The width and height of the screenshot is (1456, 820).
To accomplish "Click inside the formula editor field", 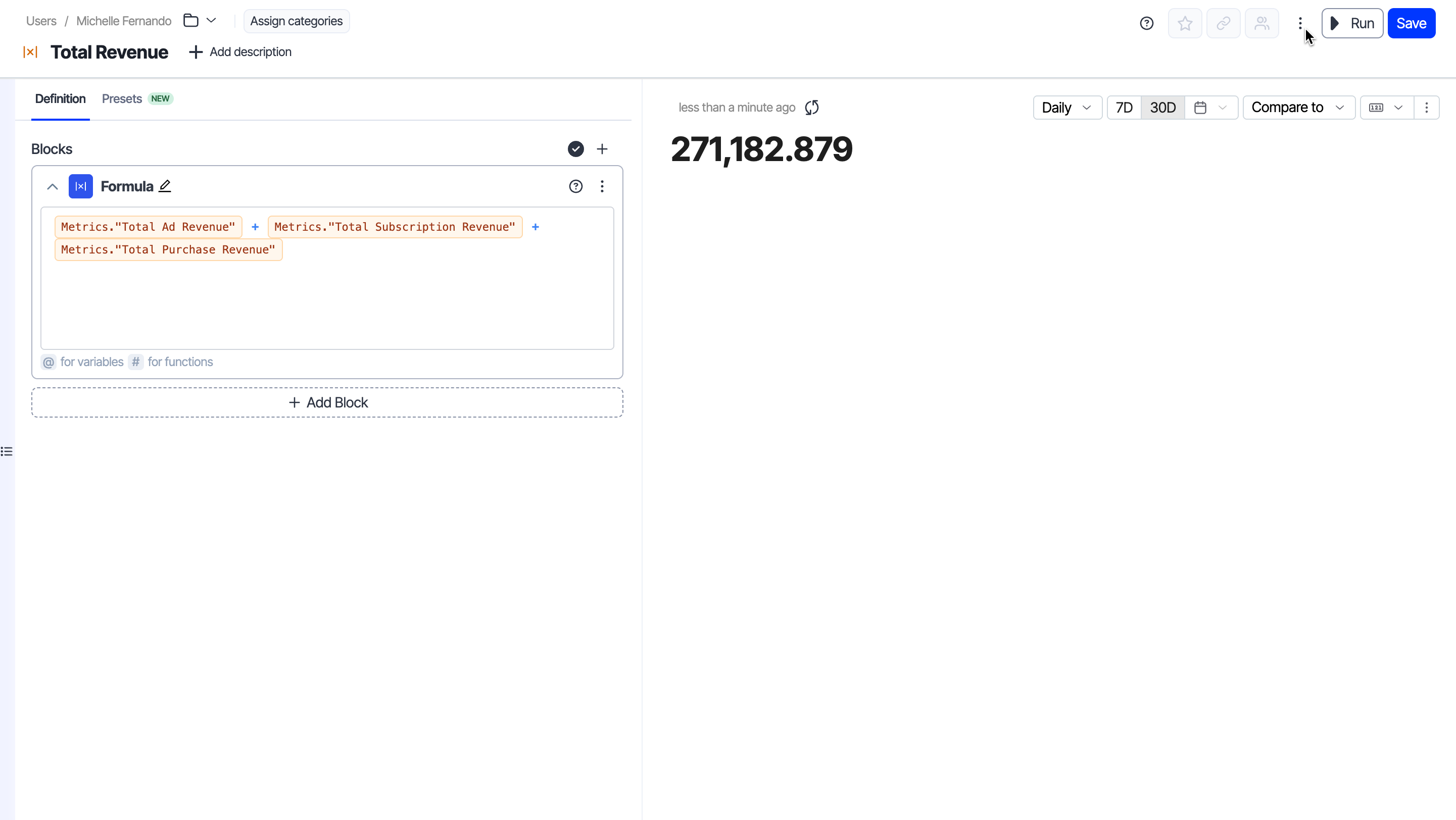I will (327, 305).
